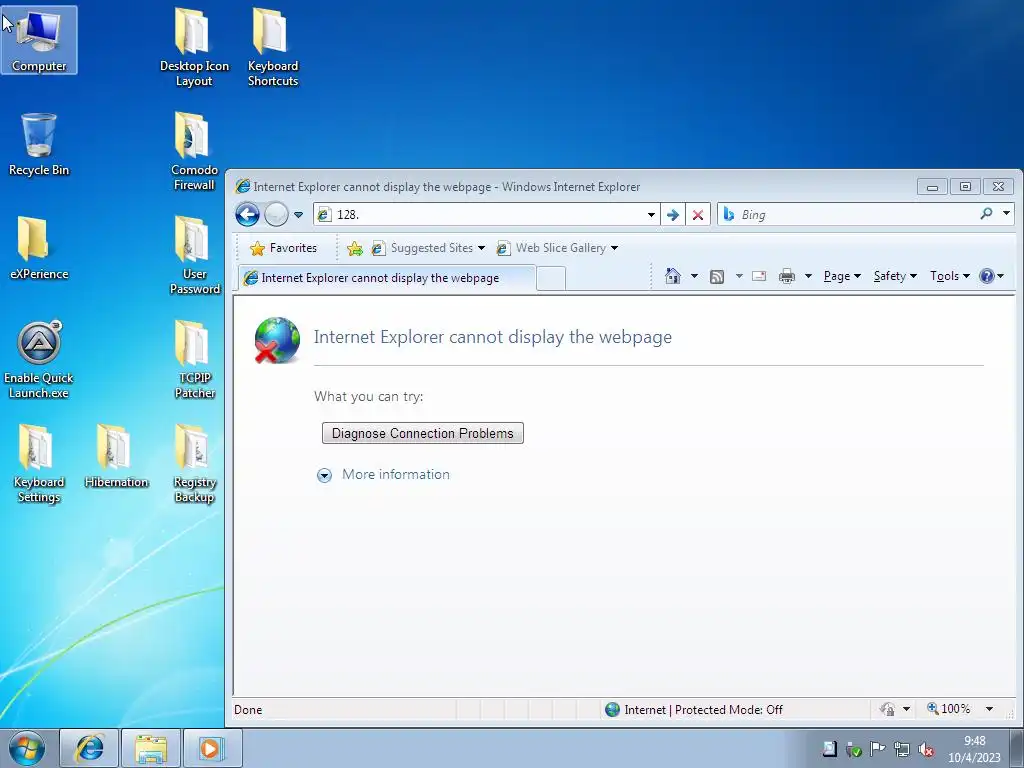1024x768 pixels.
Task: Click the address bar containing 128.
Action: 486,214
